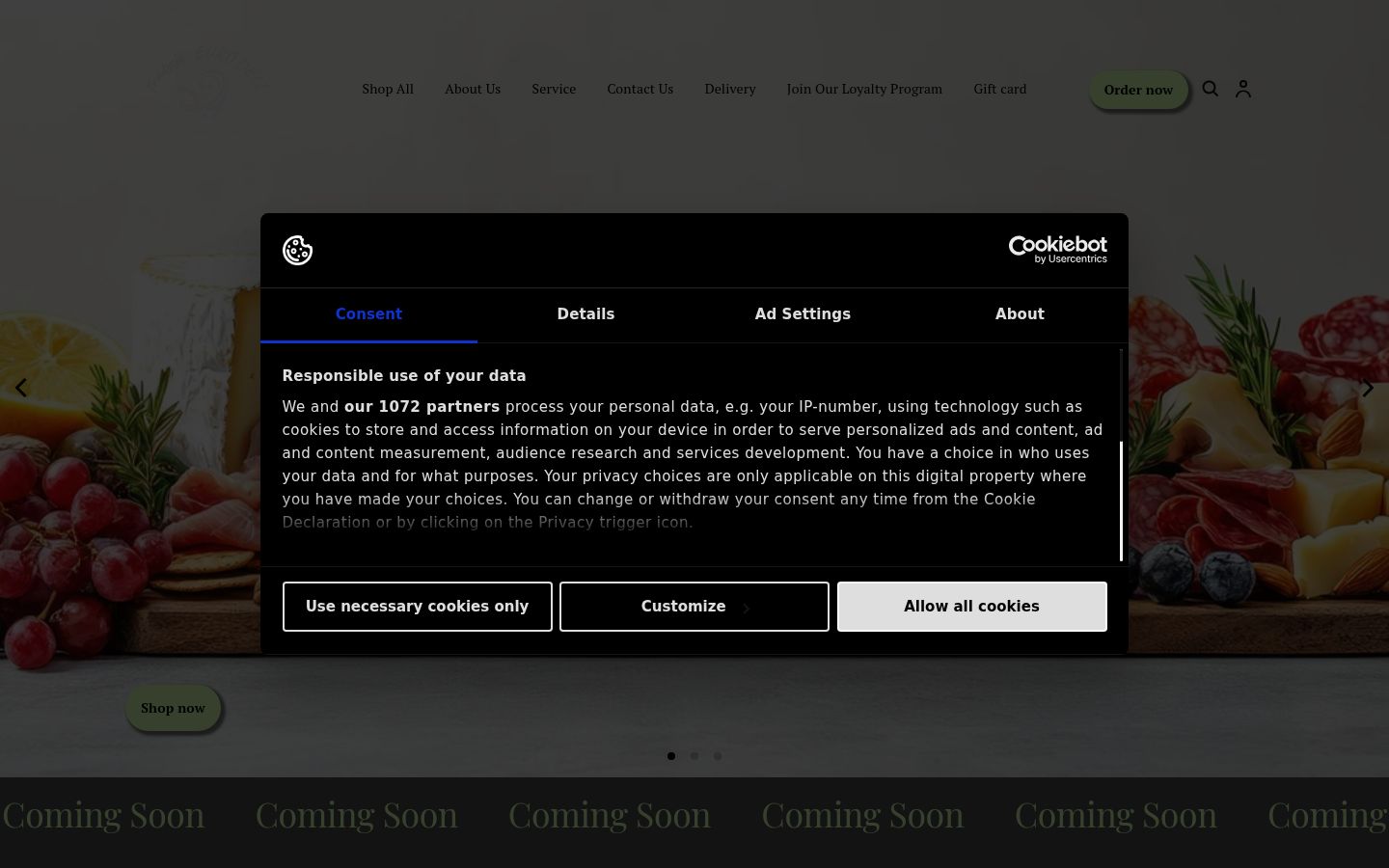Go to the Service page
The width and height of the screenshot is (1389, 868).
[554, 89]
